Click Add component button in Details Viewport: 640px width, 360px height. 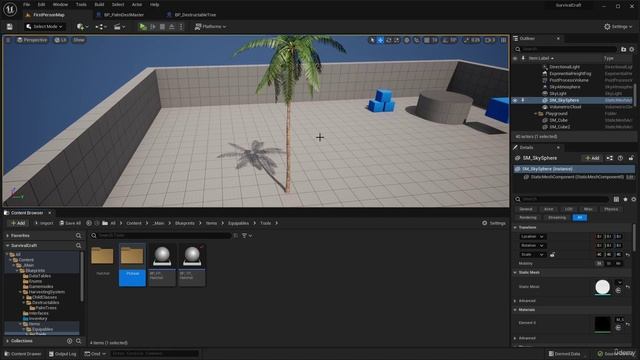pos(592,158)
